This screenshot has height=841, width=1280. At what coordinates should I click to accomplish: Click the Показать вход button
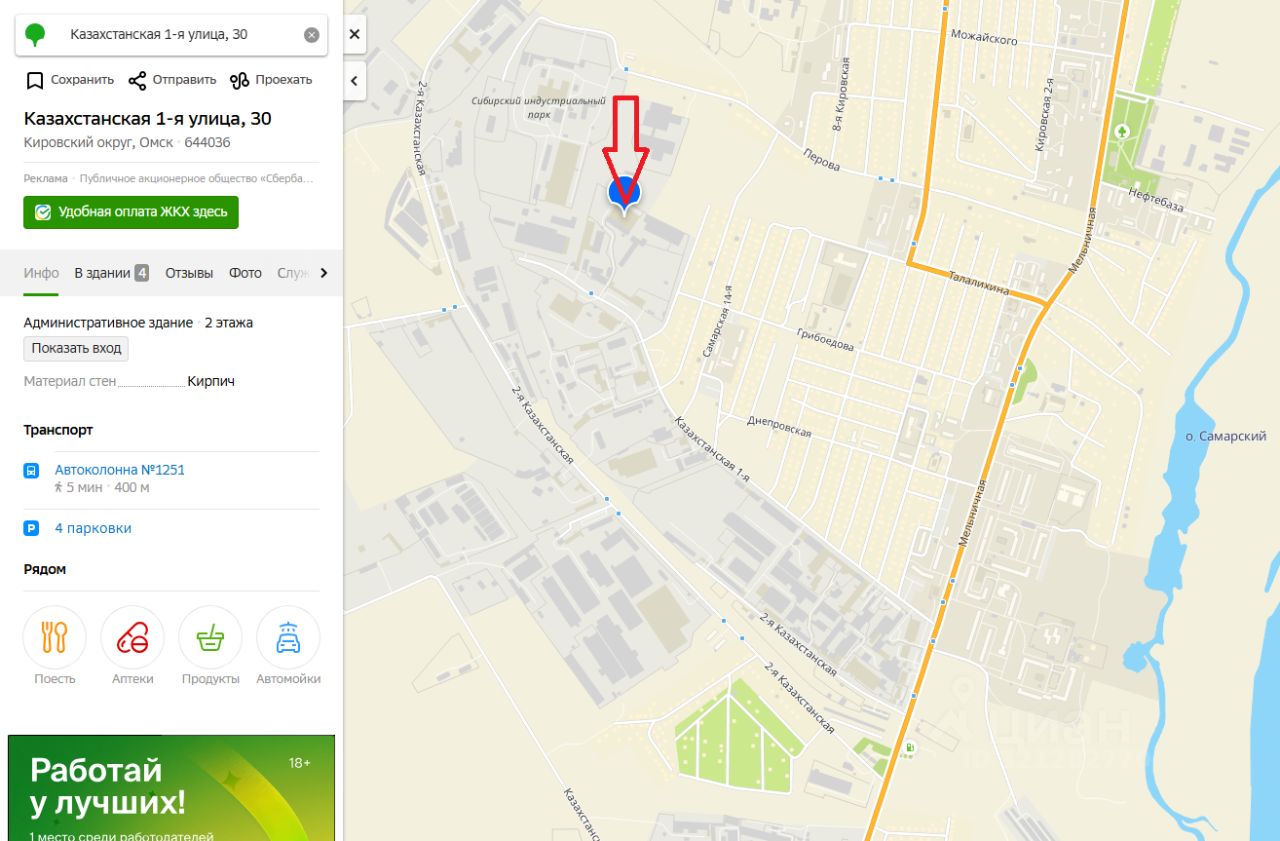(x=76, y=349)
